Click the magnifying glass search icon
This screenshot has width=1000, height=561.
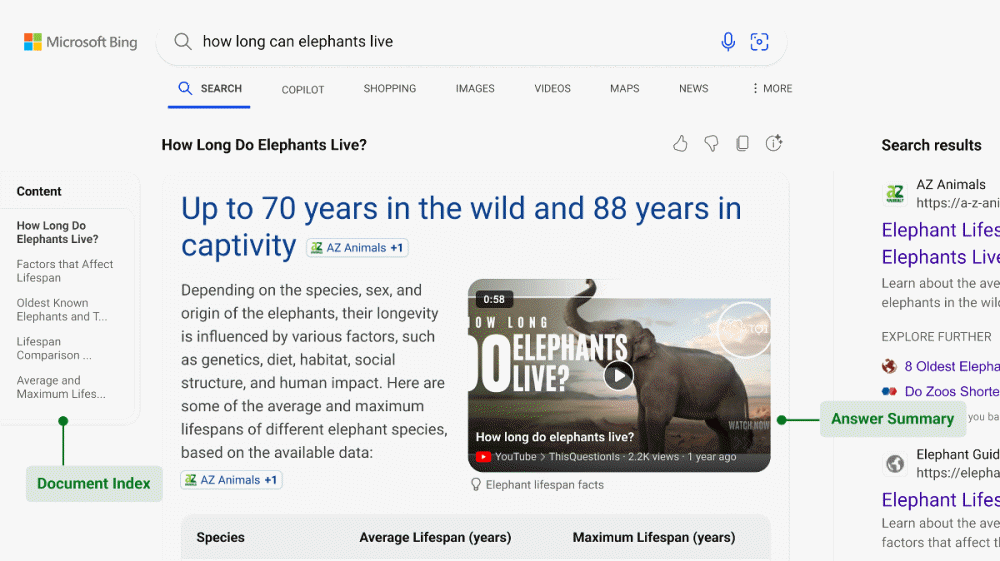pos(183,41)
